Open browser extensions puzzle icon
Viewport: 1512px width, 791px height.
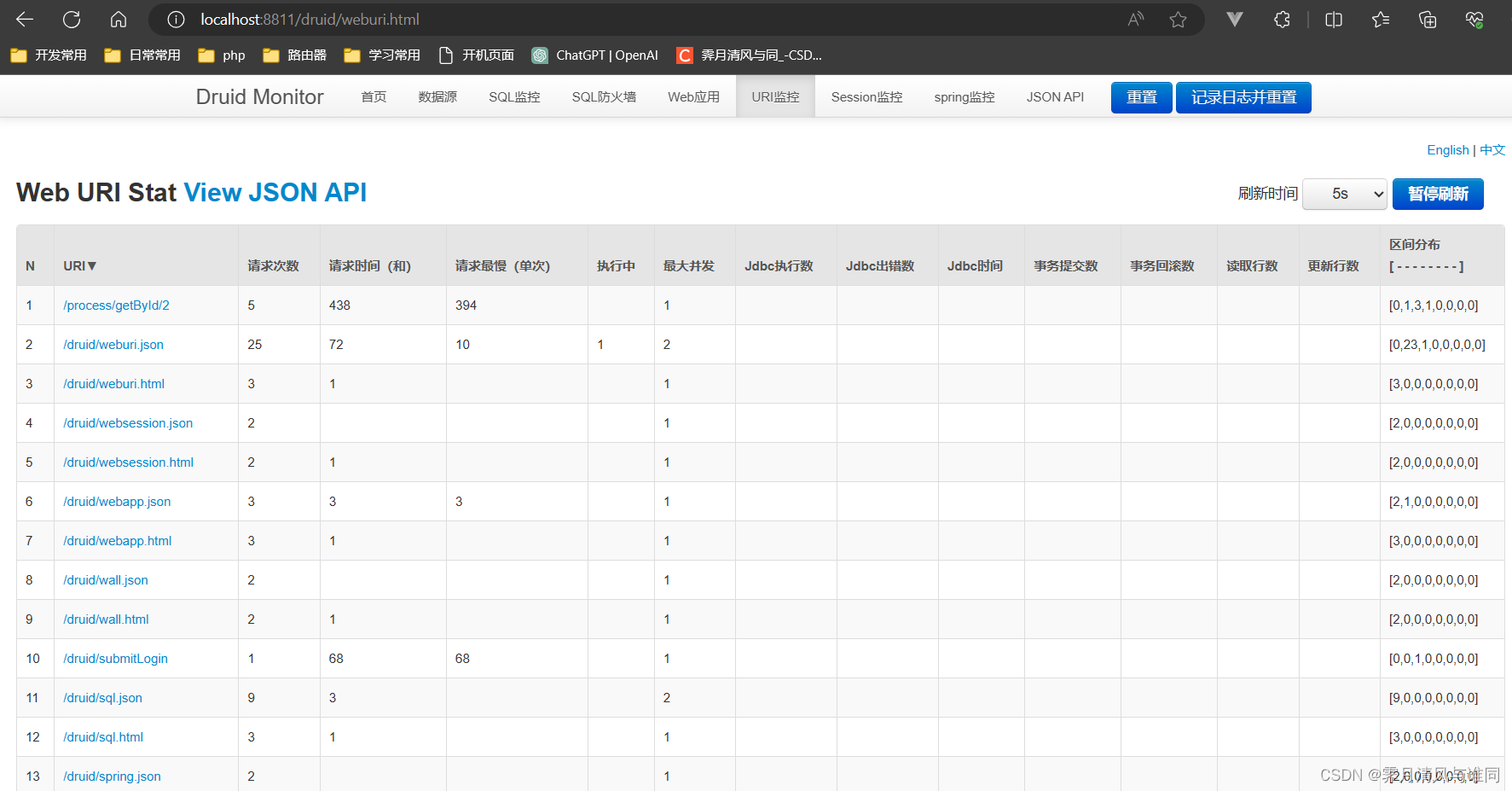(x=1282, y=19)
